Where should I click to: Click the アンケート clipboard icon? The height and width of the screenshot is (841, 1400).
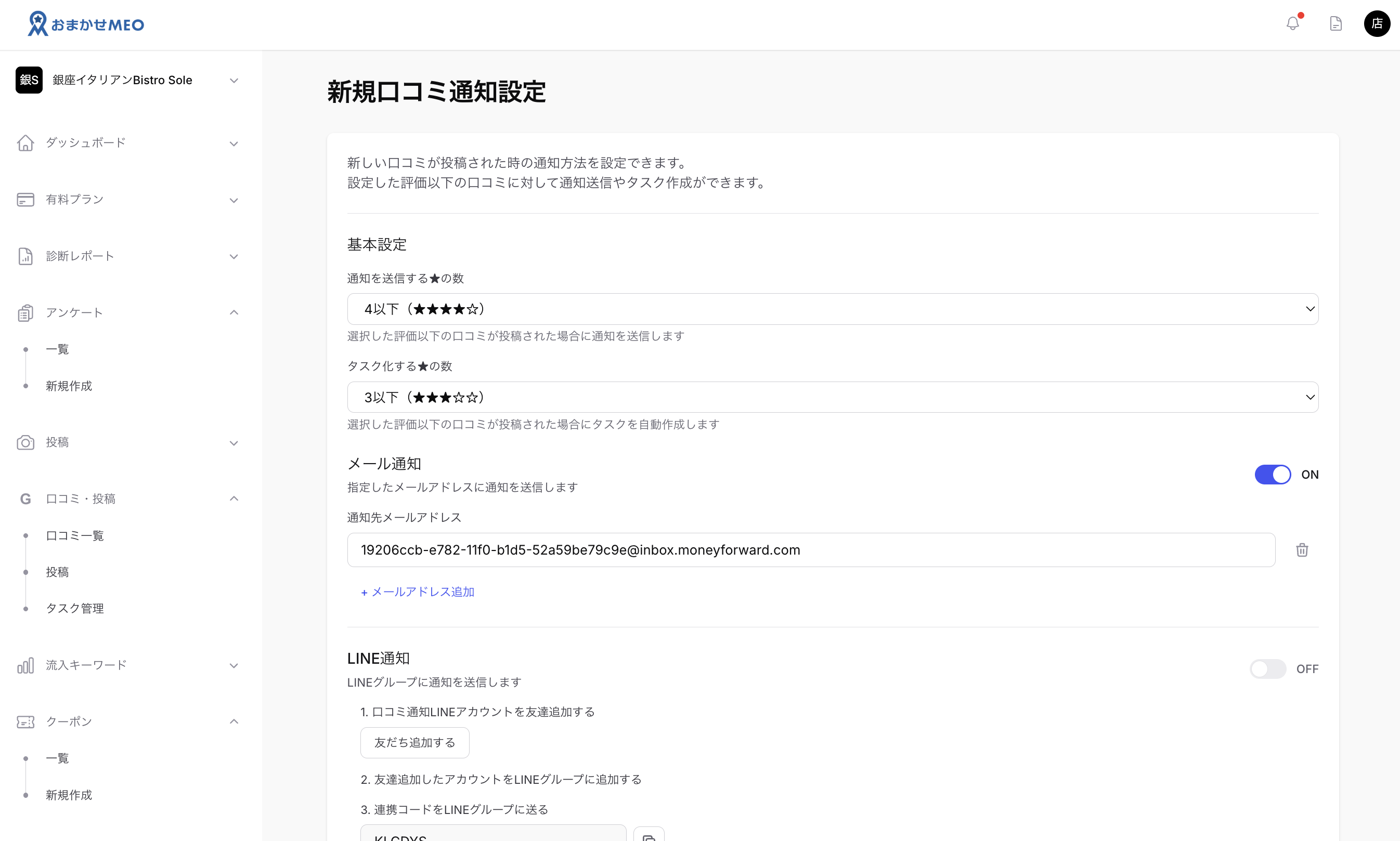tap(25, 312)
